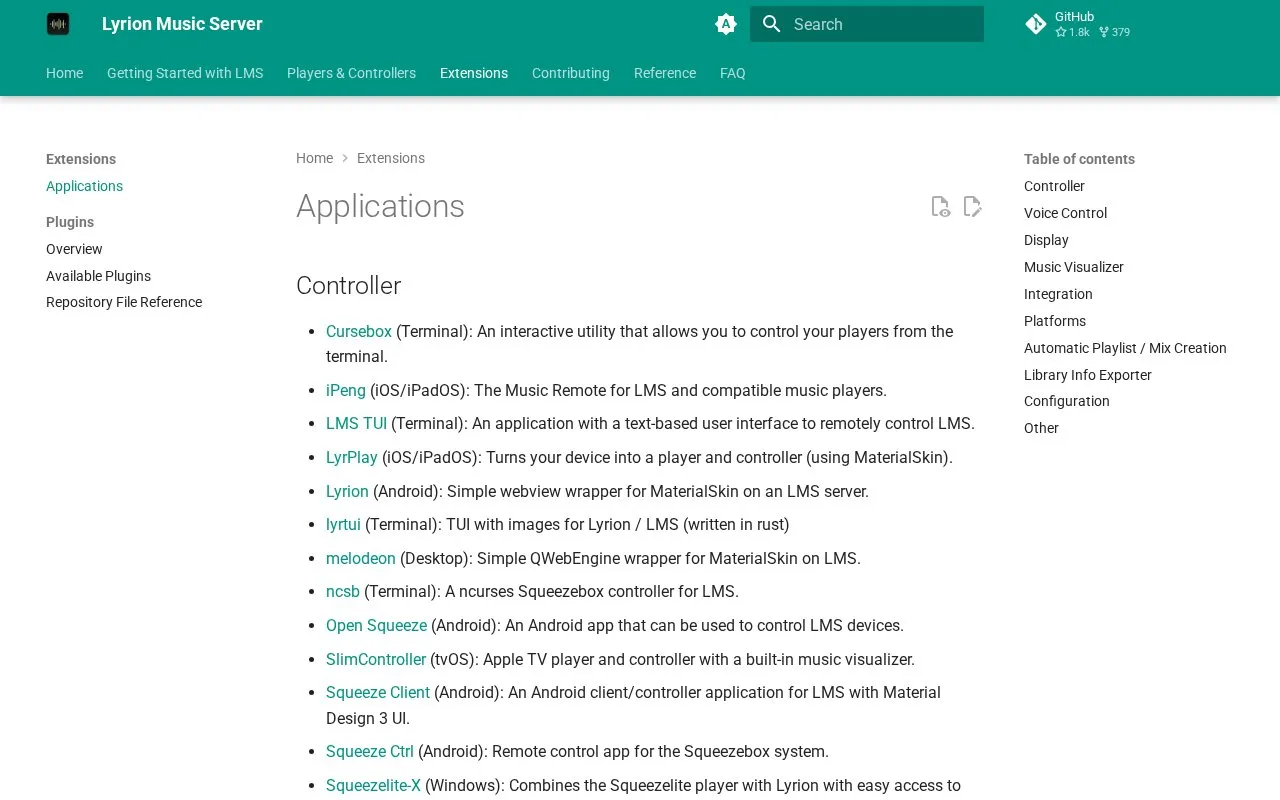
Task: Open the Cursebox link
Action: (x=359, y=331)
